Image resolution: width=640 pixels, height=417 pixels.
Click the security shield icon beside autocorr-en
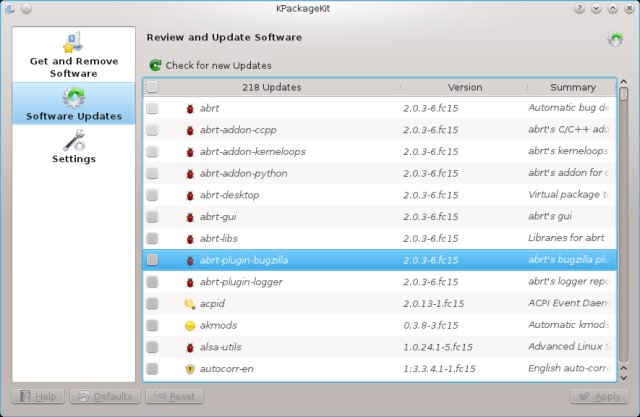click(190, 369)
